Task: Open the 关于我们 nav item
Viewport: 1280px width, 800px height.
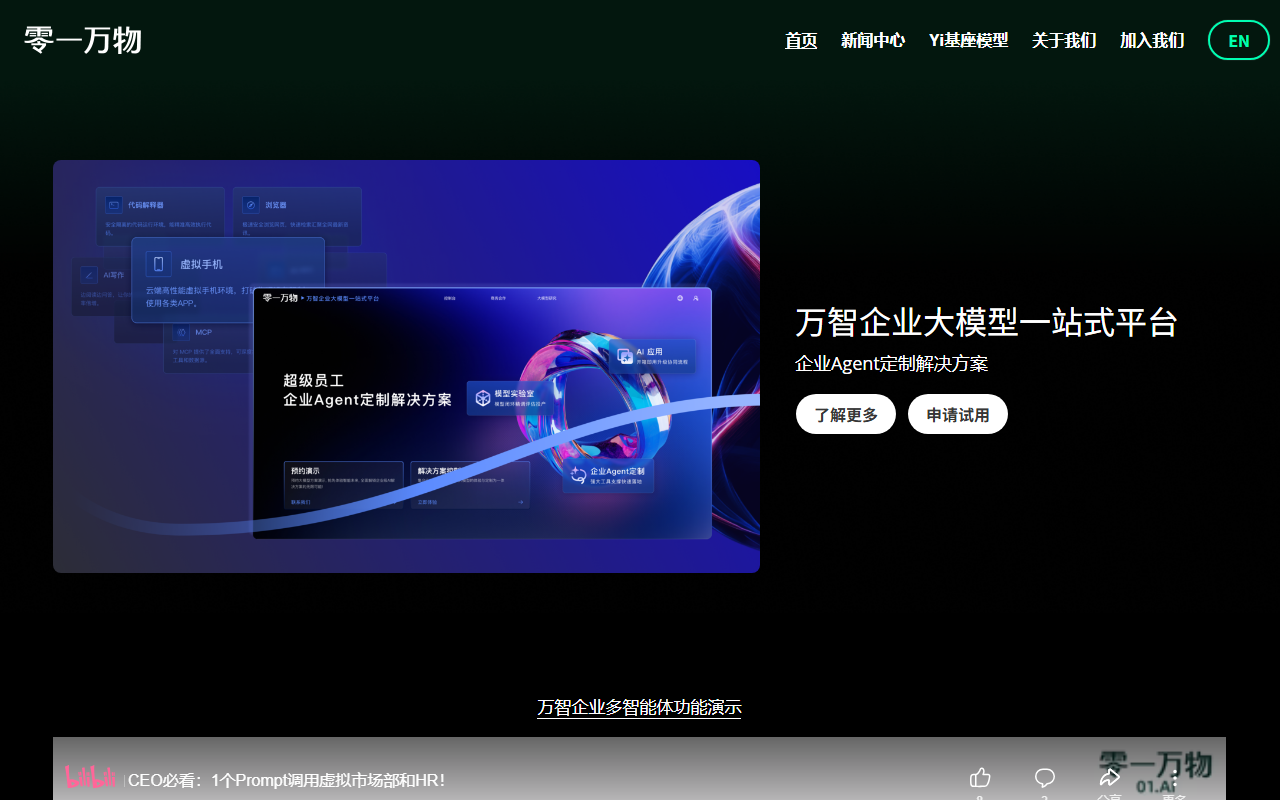Action: click(1064, 41)
